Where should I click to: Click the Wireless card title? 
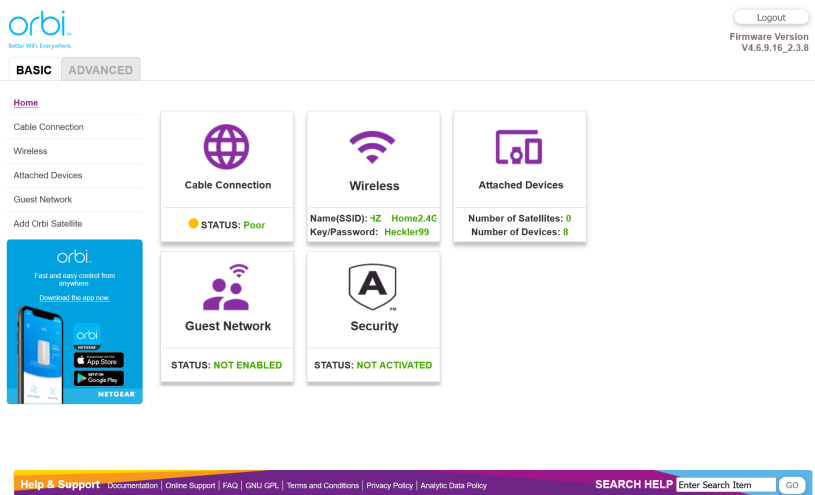pos(374,186)
